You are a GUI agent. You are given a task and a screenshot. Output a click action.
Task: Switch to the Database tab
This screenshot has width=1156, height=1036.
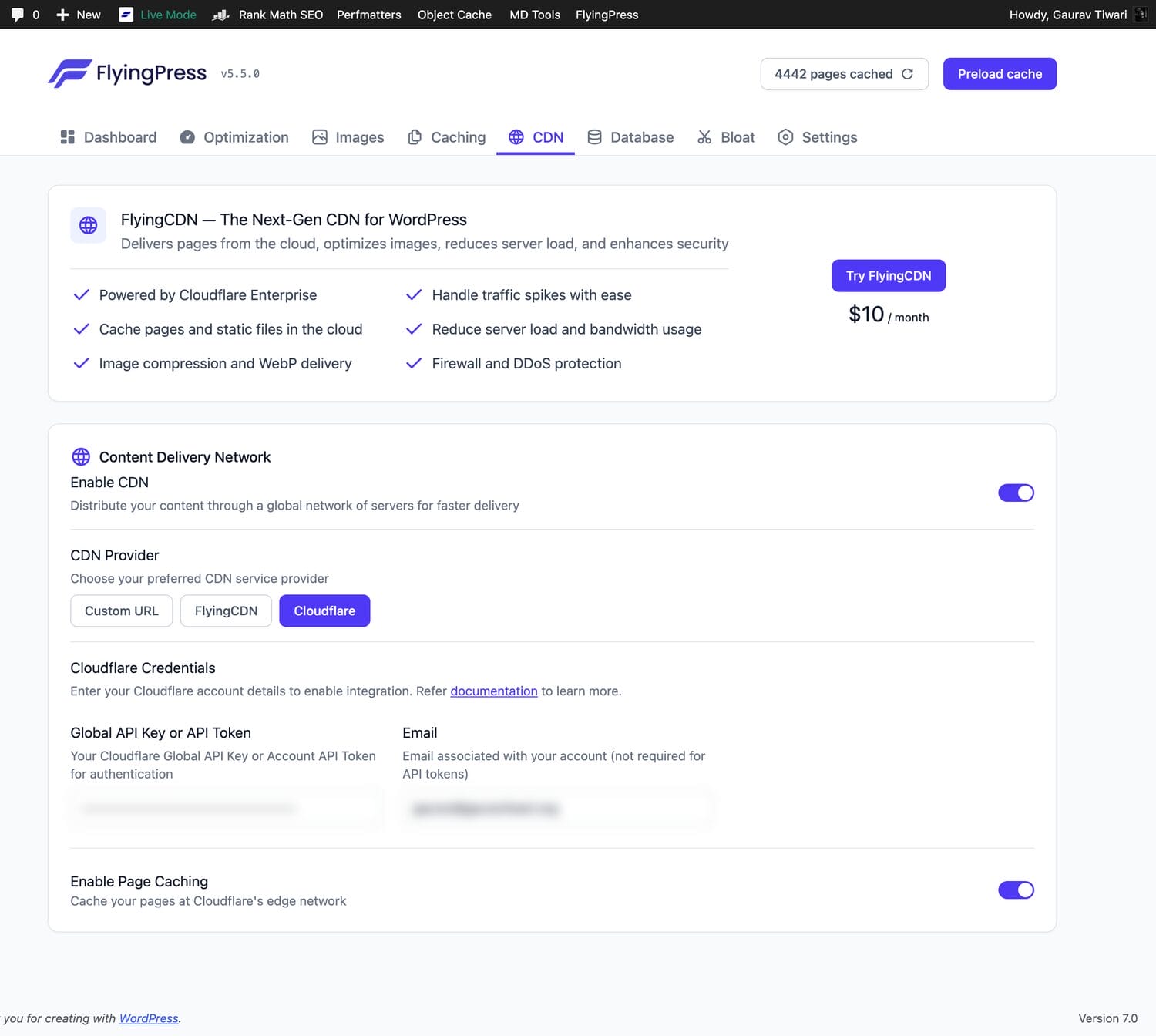pyautogui.click(x=630, y=137)
